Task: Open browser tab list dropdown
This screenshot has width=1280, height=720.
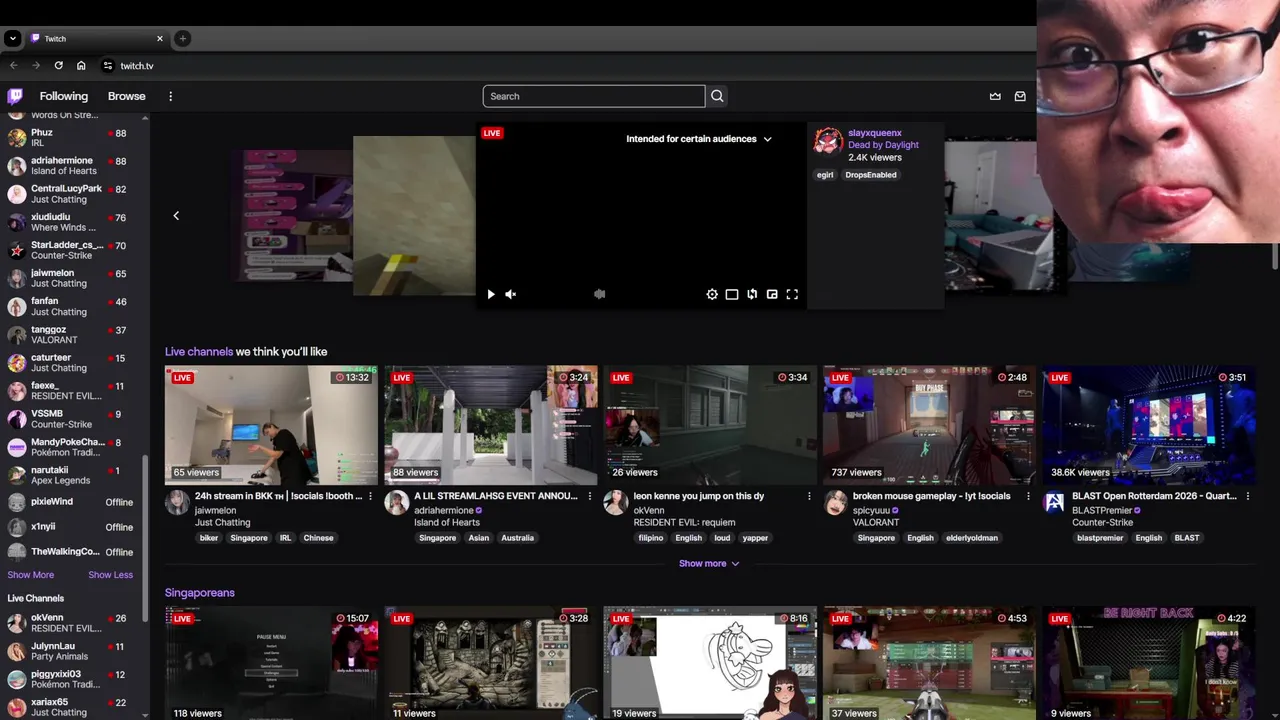Action: 12,38
